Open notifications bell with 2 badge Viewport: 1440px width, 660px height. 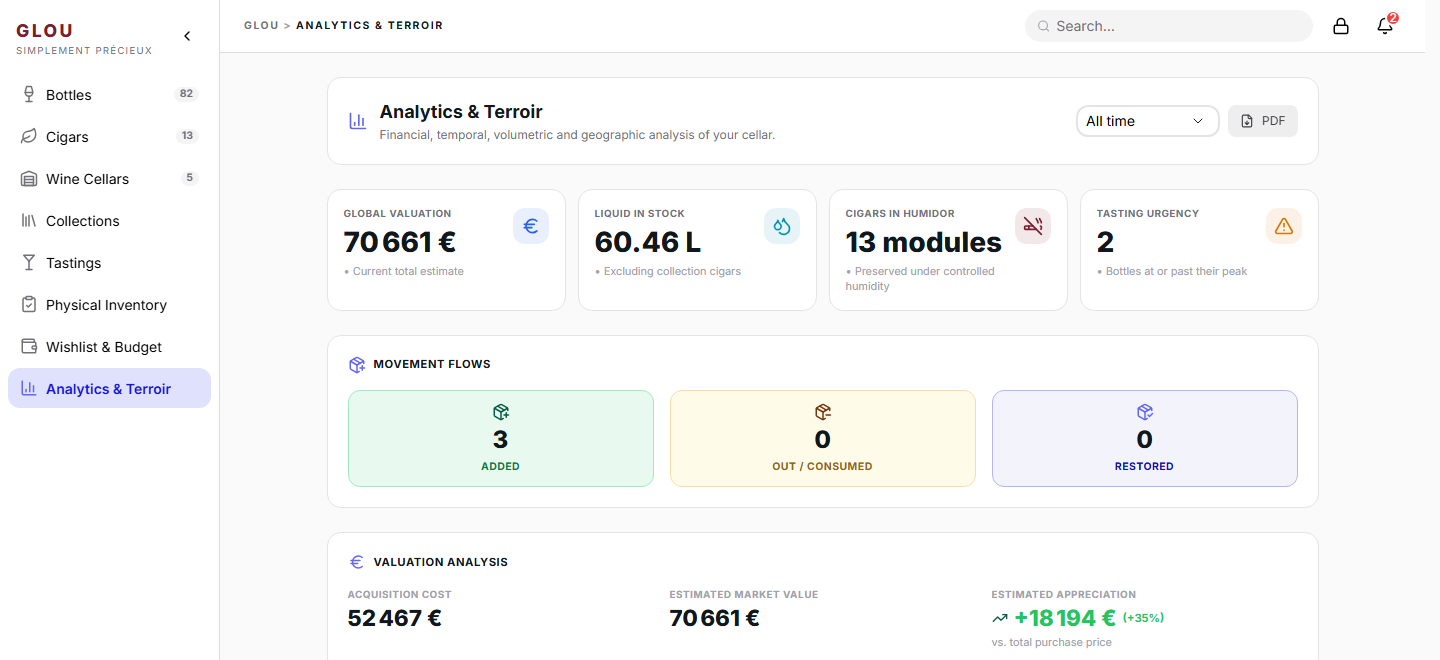coord(1386,25)
